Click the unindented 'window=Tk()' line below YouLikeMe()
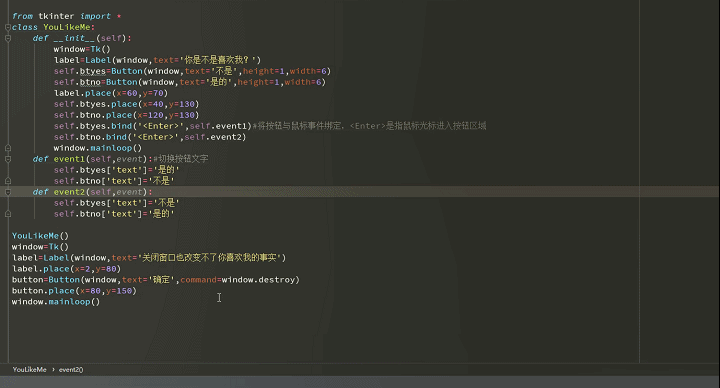This screenshot has height=388, width=720. [x=40, y=247]
